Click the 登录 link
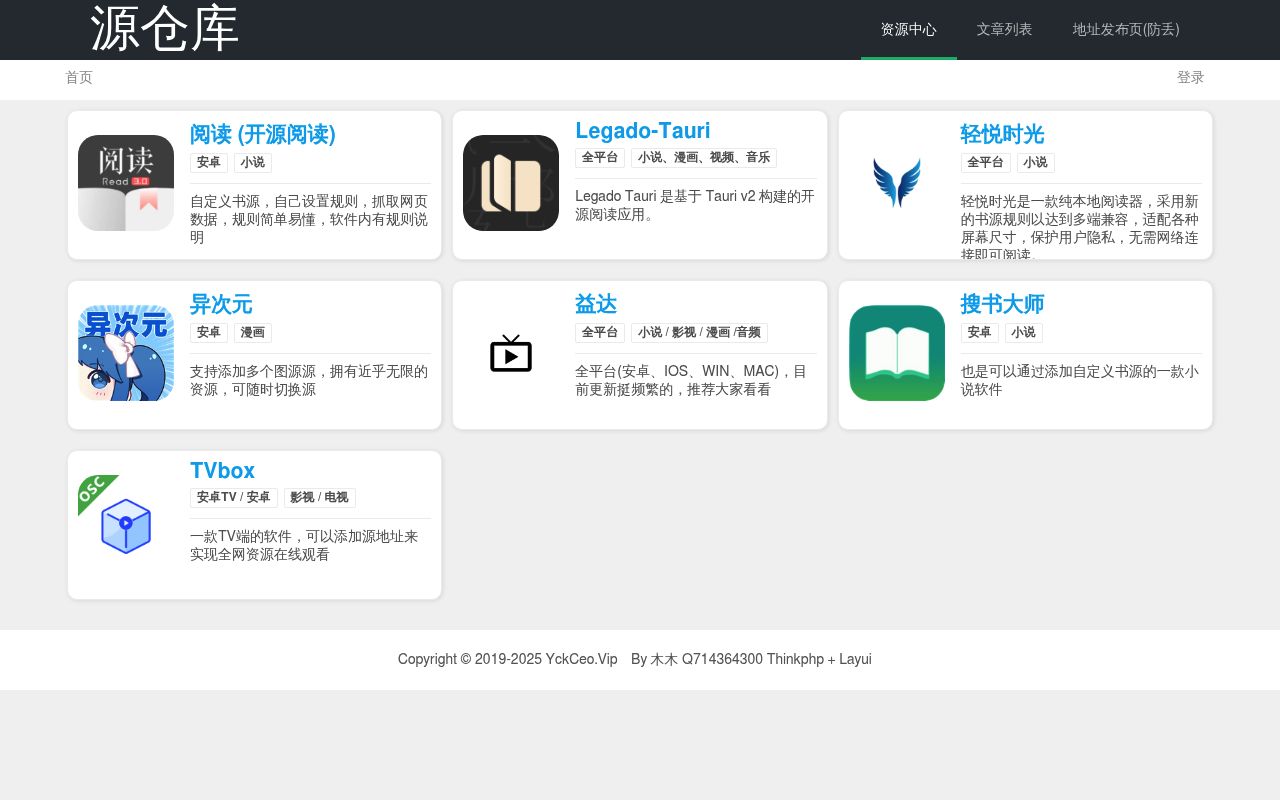 1191,78
